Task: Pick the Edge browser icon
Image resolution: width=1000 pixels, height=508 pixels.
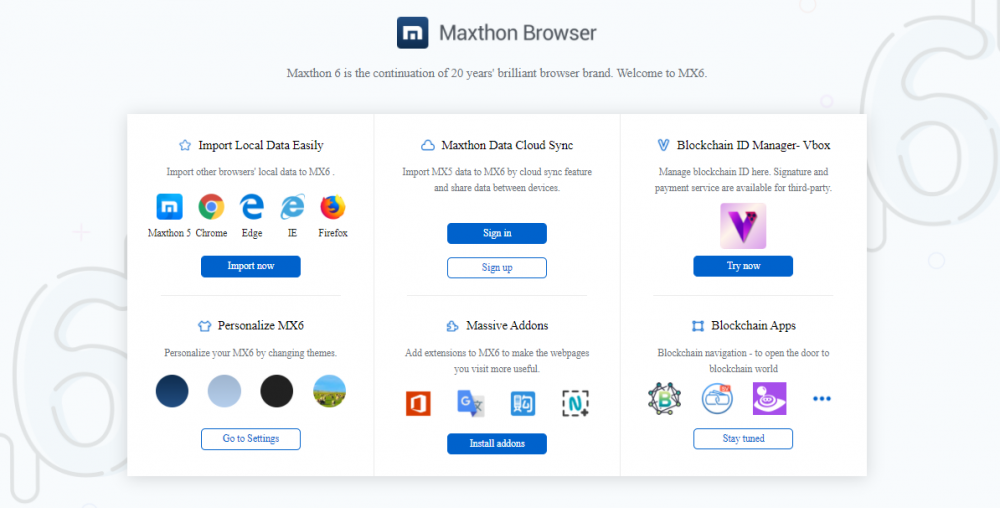Action: pyautogui.click(x=251, y=207)
